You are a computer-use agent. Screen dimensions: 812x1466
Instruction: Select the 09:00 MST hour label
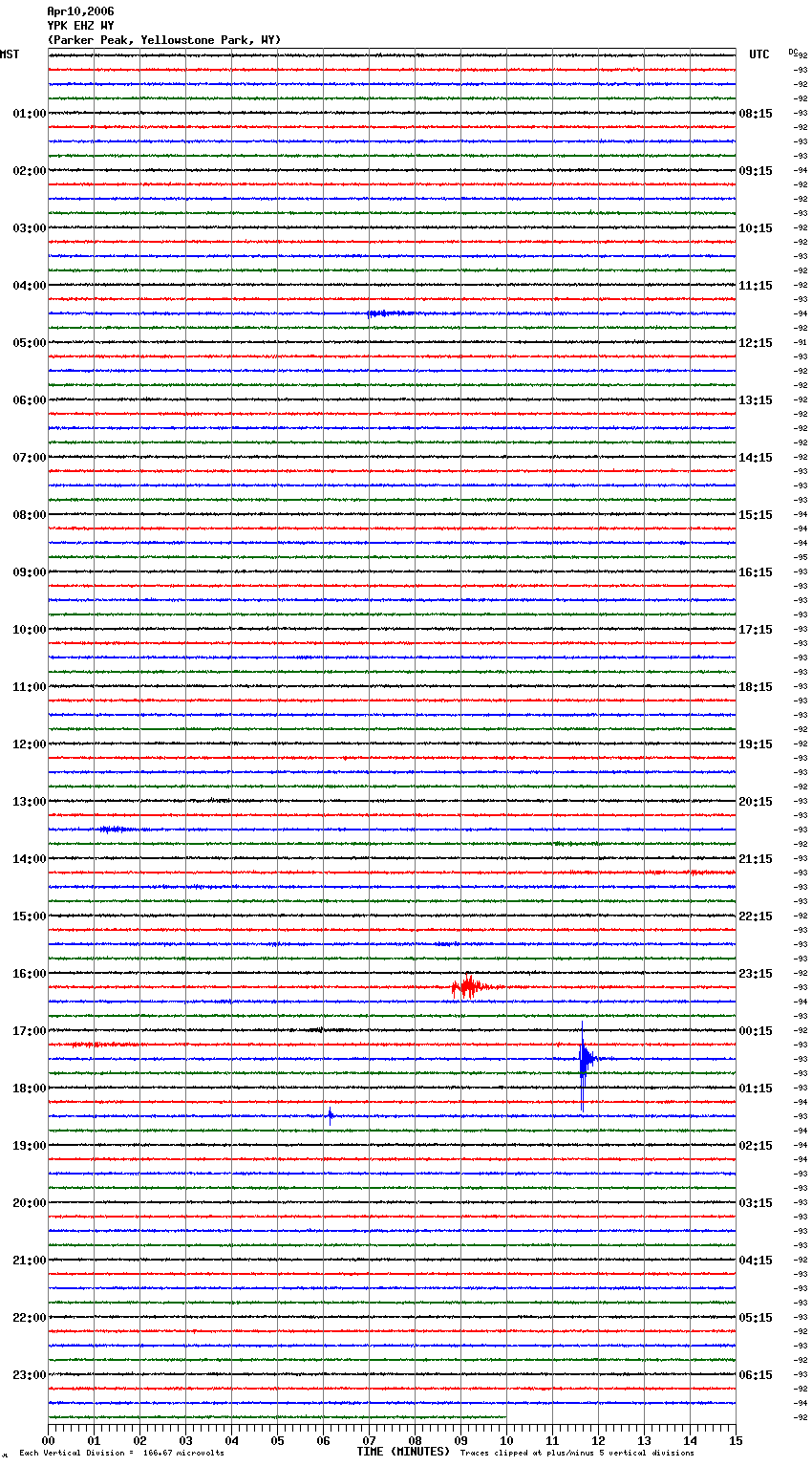click(29, 572)
